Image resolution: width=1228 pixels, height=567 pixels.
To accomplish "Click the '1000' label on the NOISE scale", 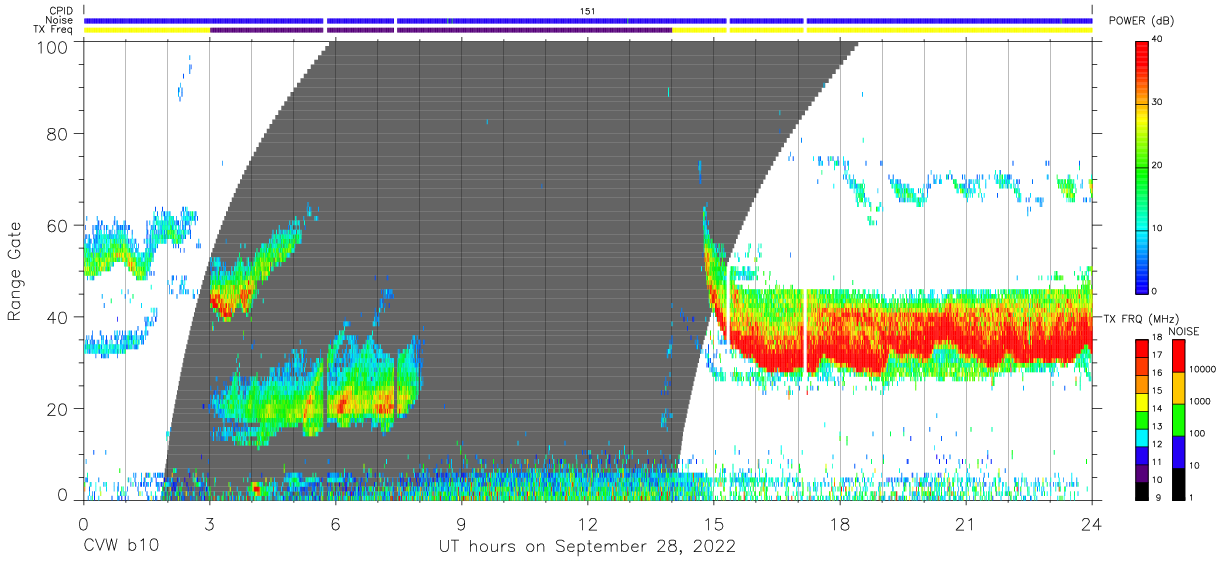I will coord(1198,401).
